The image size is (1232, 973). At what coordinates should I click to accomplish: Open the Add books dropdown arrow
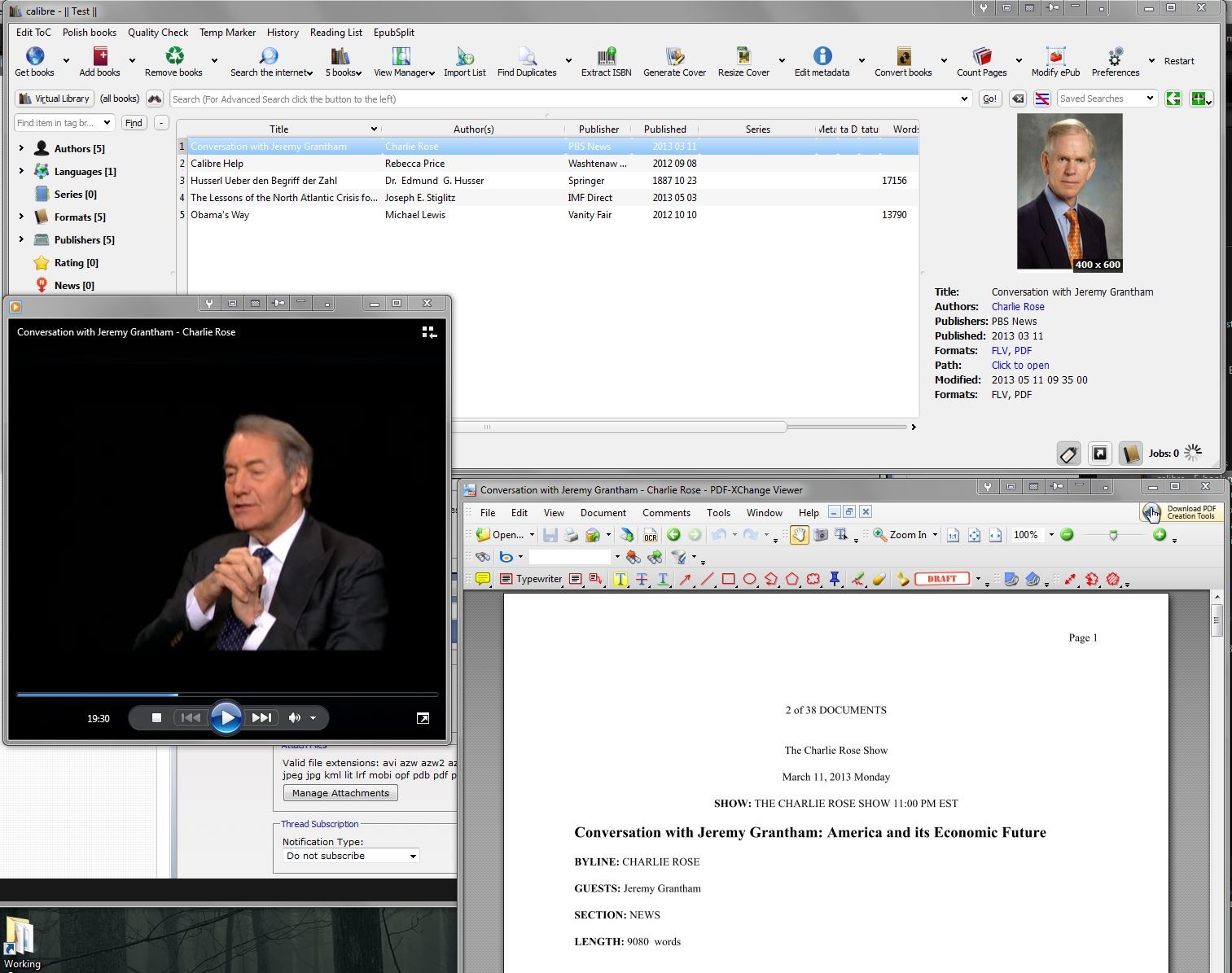coord(132,60)
